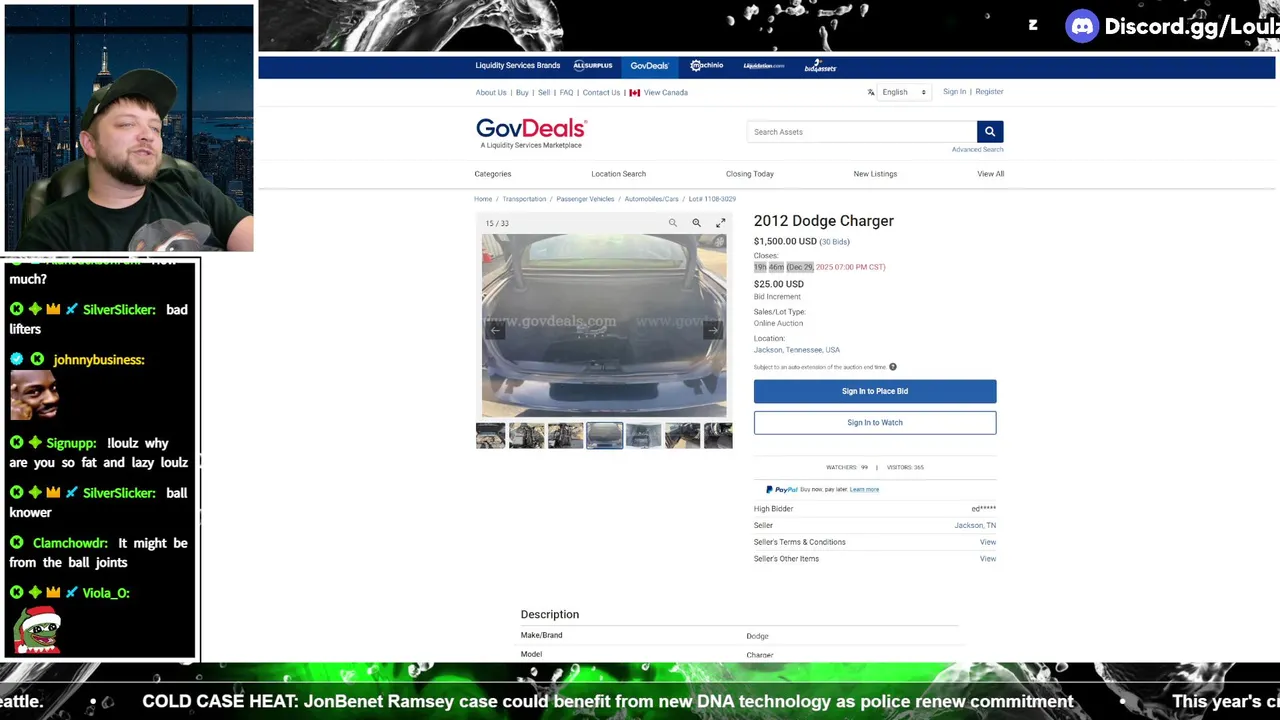Click the Discord logo in the overlay
The width and height of the screenshot is (1280, 720).
pos(1082,27)
